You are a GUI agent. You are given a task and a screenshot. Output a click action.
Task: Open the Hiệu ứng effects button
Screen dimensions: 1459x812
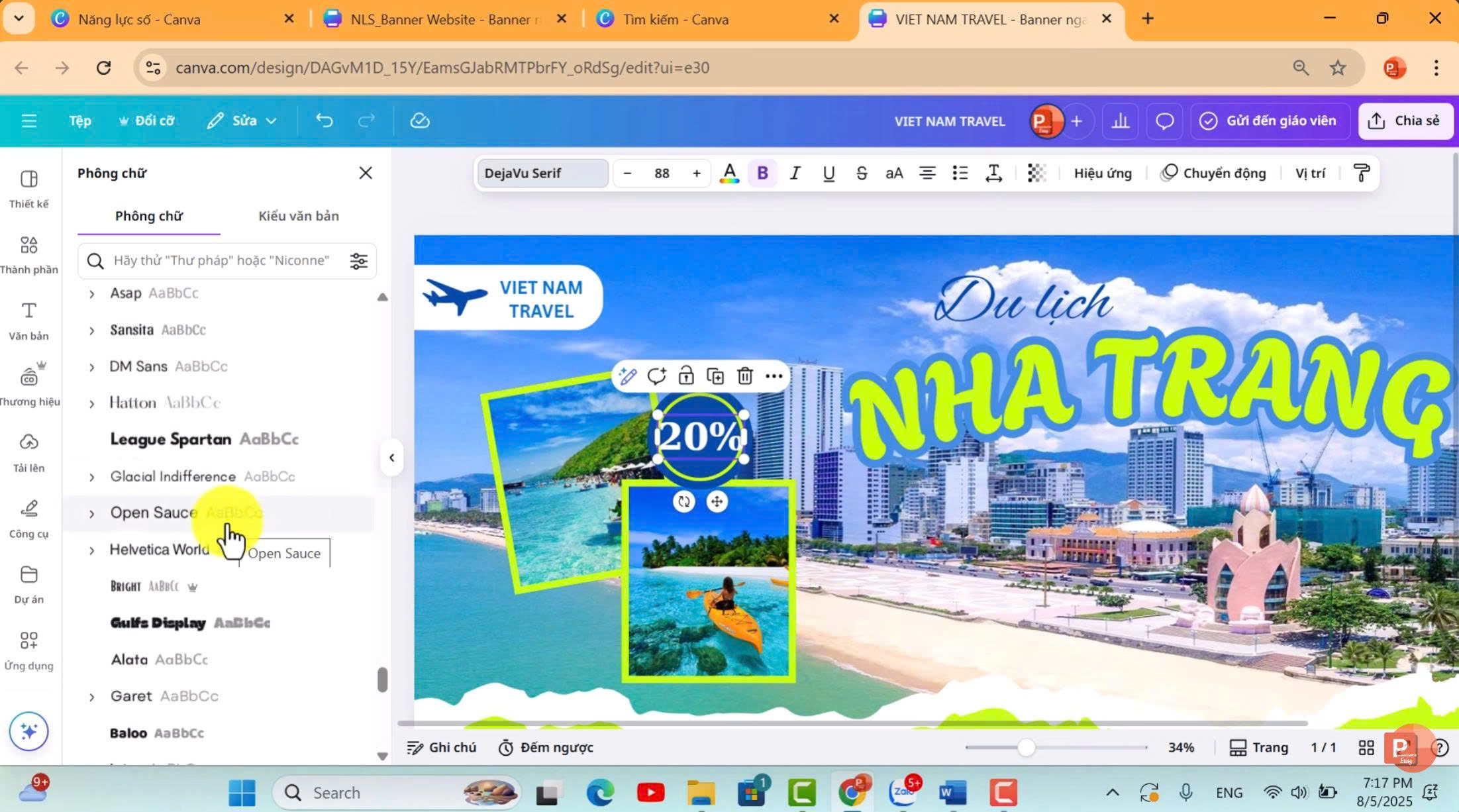1102,174
